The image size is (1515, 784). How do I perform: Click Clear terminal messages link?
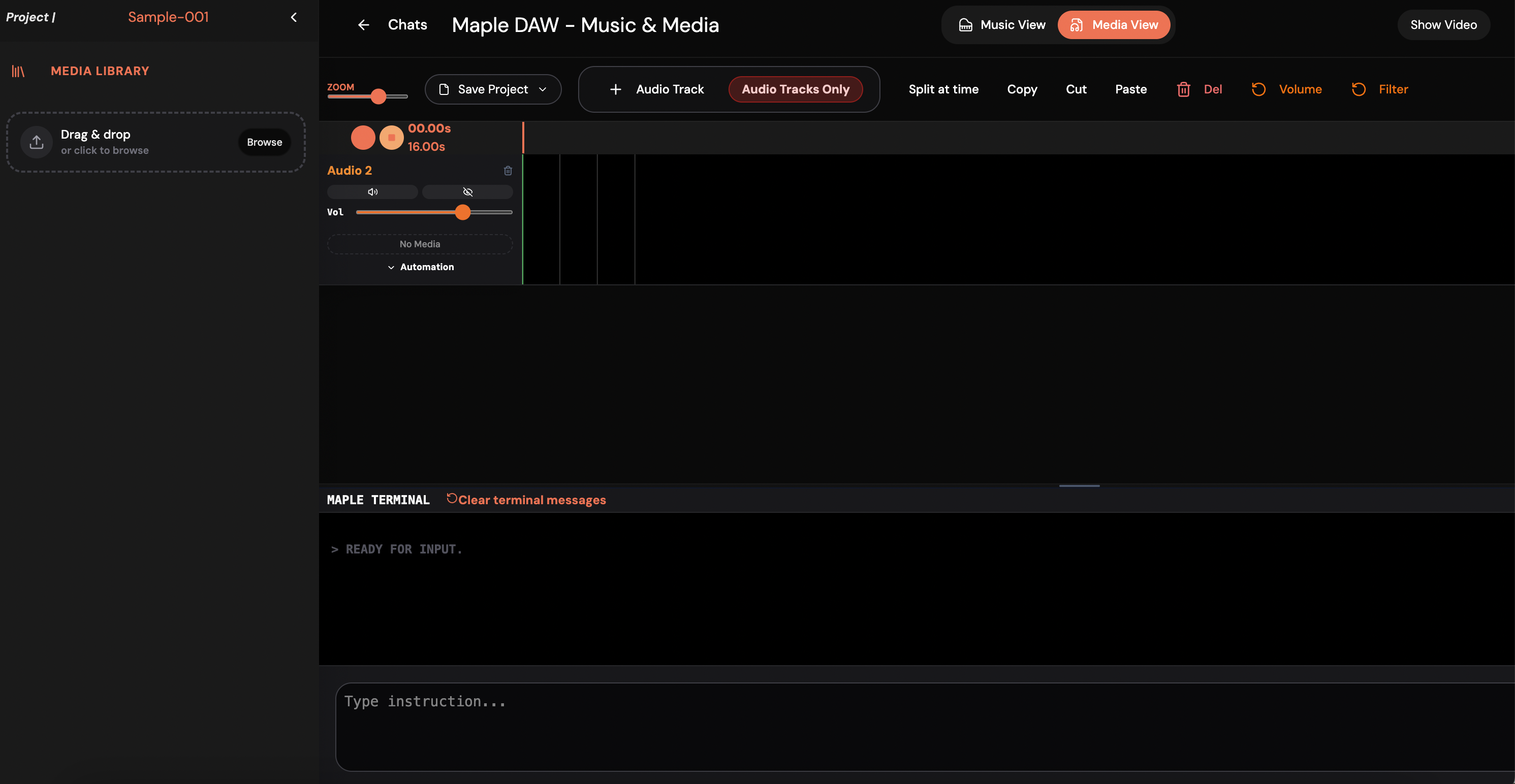click(526, 500)
